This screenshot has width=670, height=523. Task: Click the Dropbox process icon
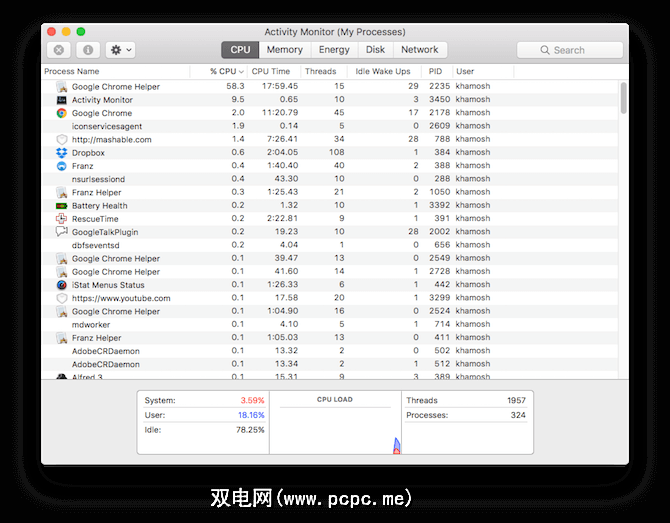pyautogui.click(x=62, y=153)
